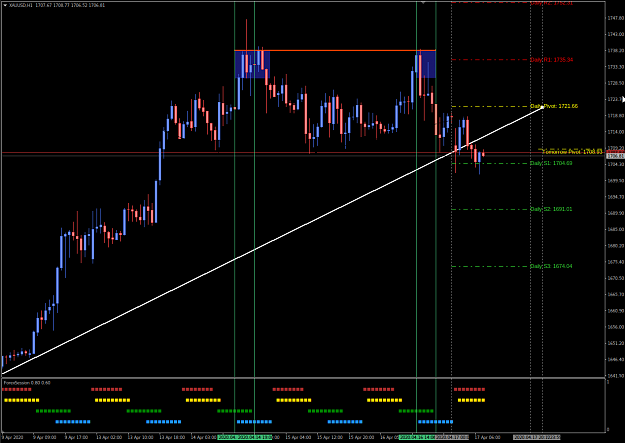Click the 13 Apr 02:00 time axis label
This screenshot has width=625, height=443.
(109, 437)
